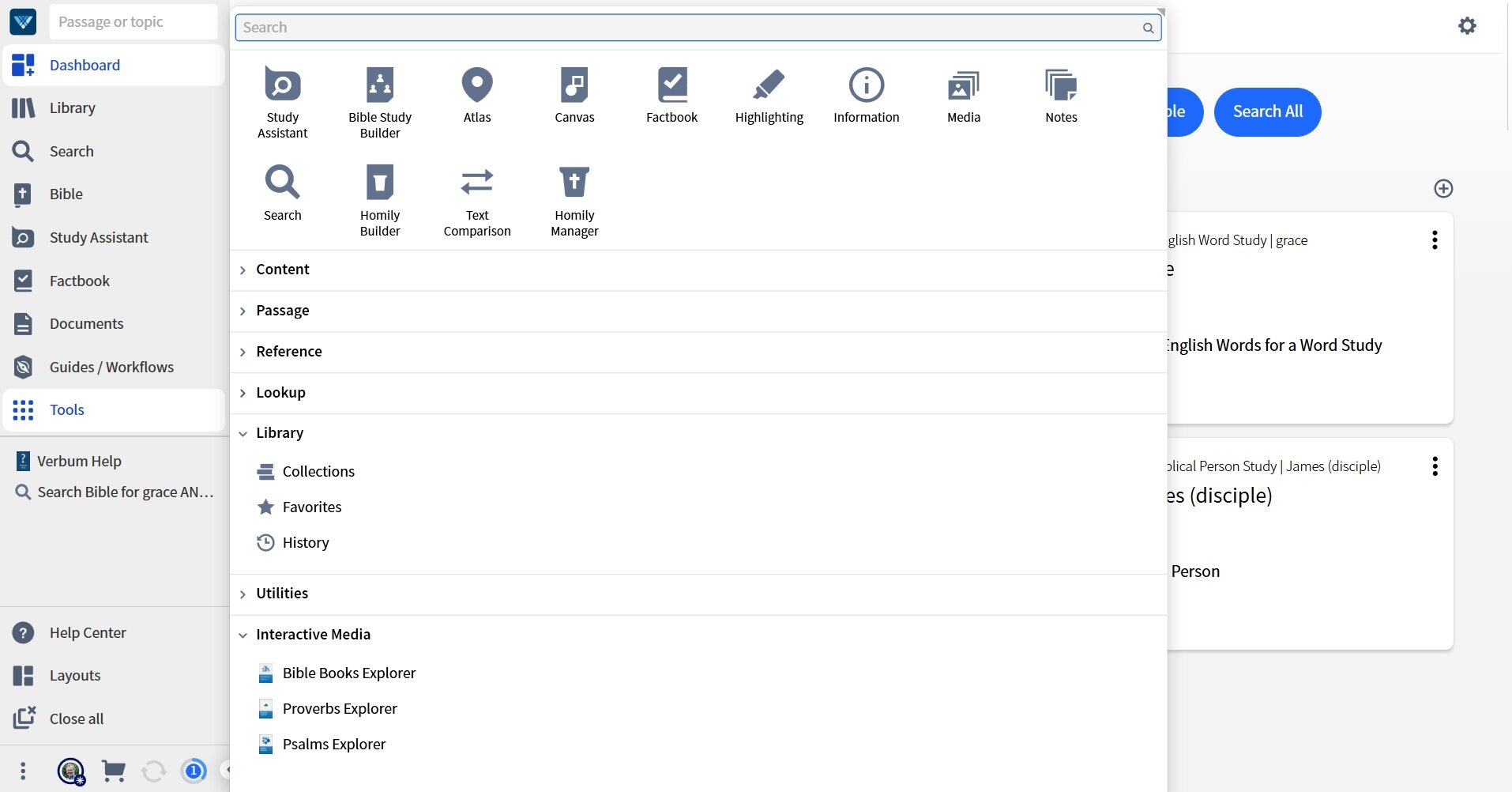
Task: Click the Verbum logo icon
Action: tap(23, 21)
